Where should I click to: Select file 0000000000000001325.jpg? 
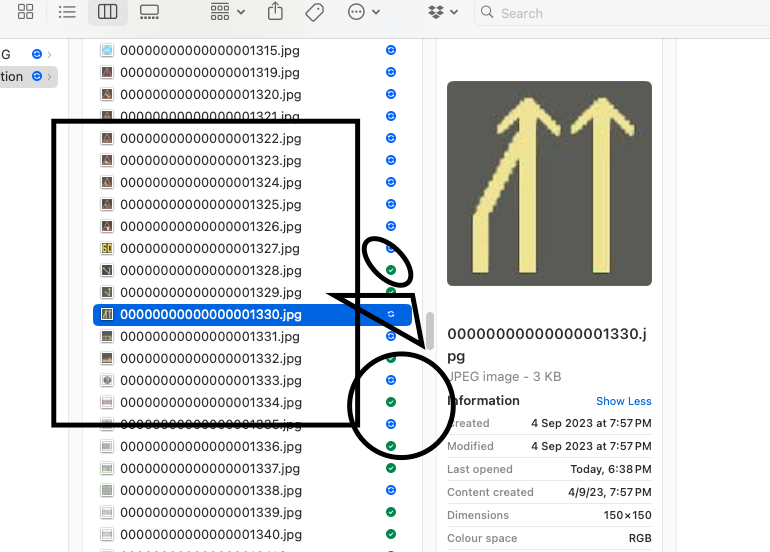point(211,204)
